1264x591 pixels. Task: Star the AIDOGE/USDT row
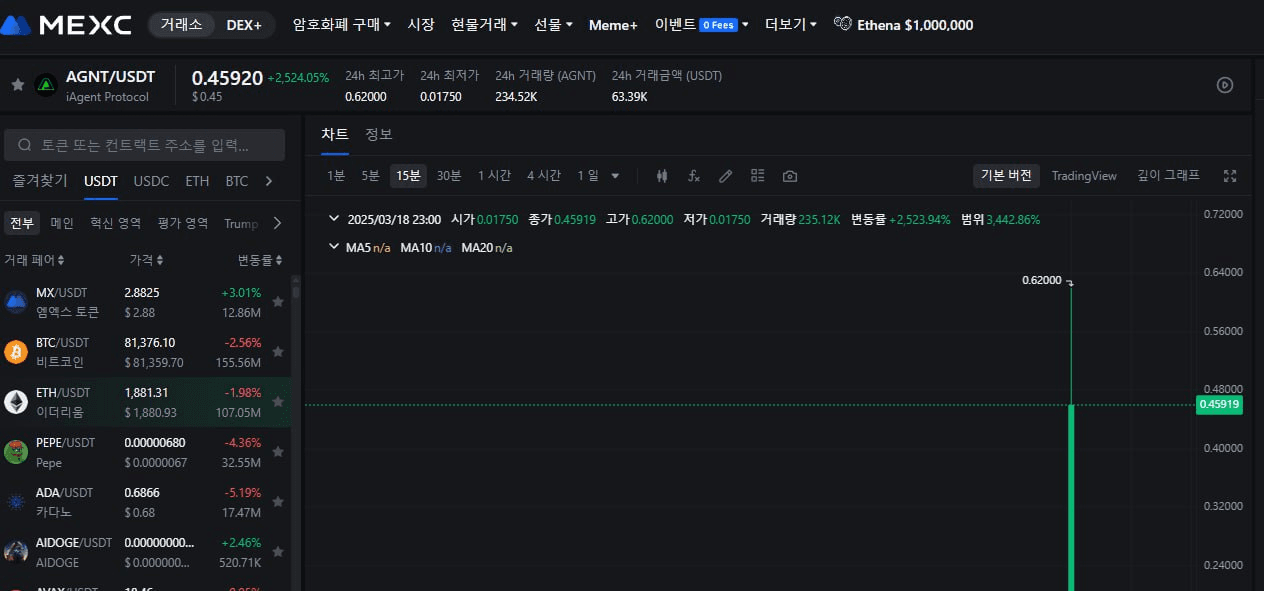pos(278,552)
